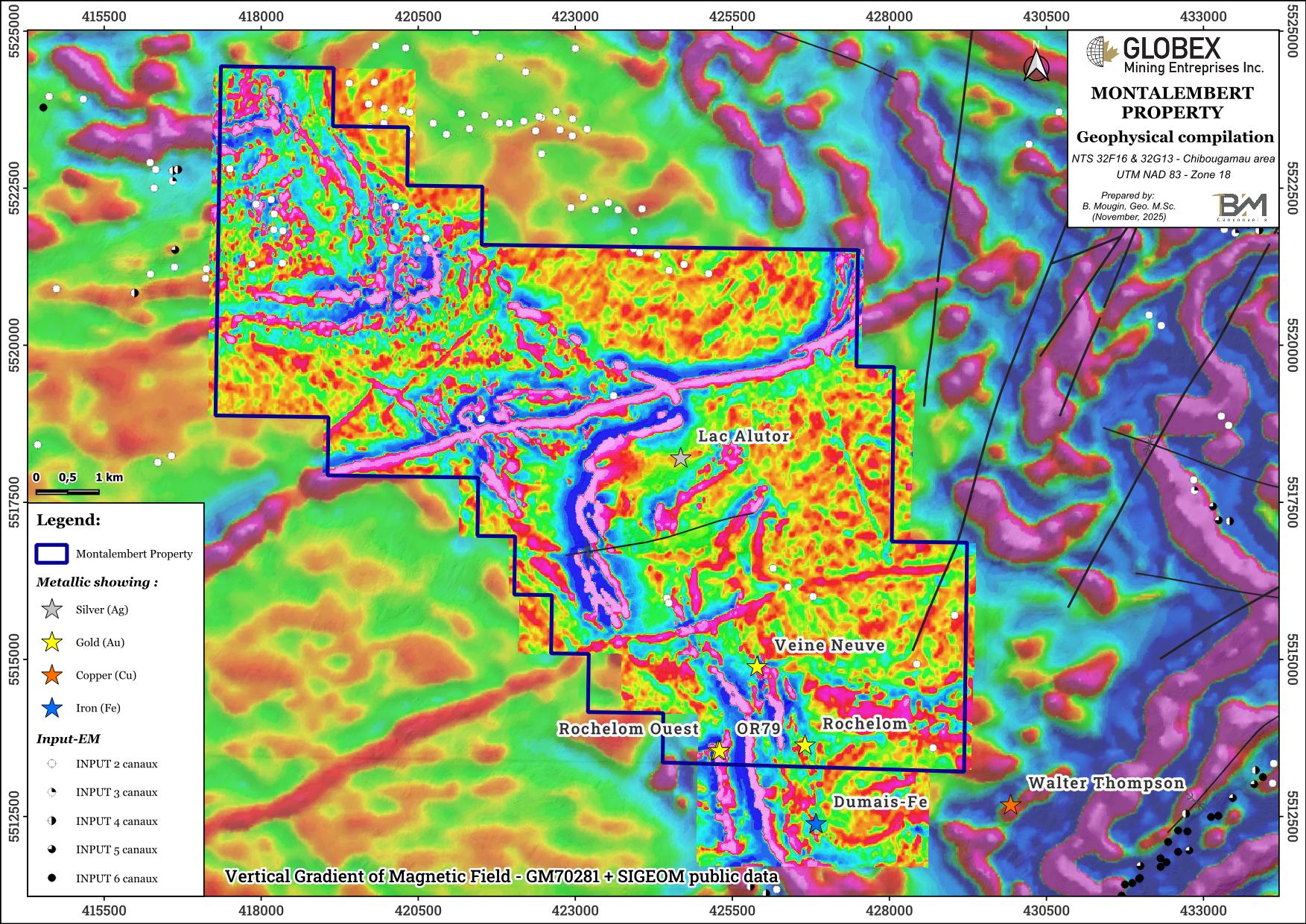Click the BM consultants logo
Viewport: 1306px width, 924px height.
1239,206
